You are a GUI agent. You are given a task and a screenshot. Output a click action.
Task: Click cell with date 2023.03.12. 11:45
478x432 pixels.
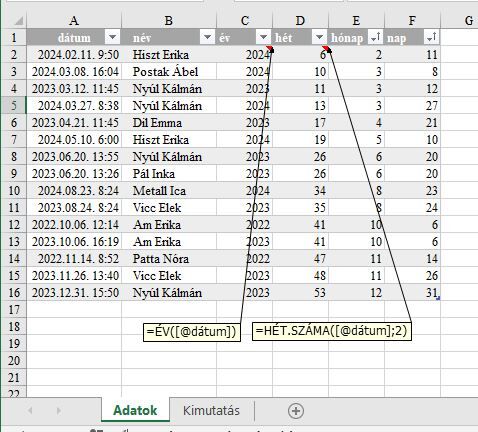[x=74, y=88]
